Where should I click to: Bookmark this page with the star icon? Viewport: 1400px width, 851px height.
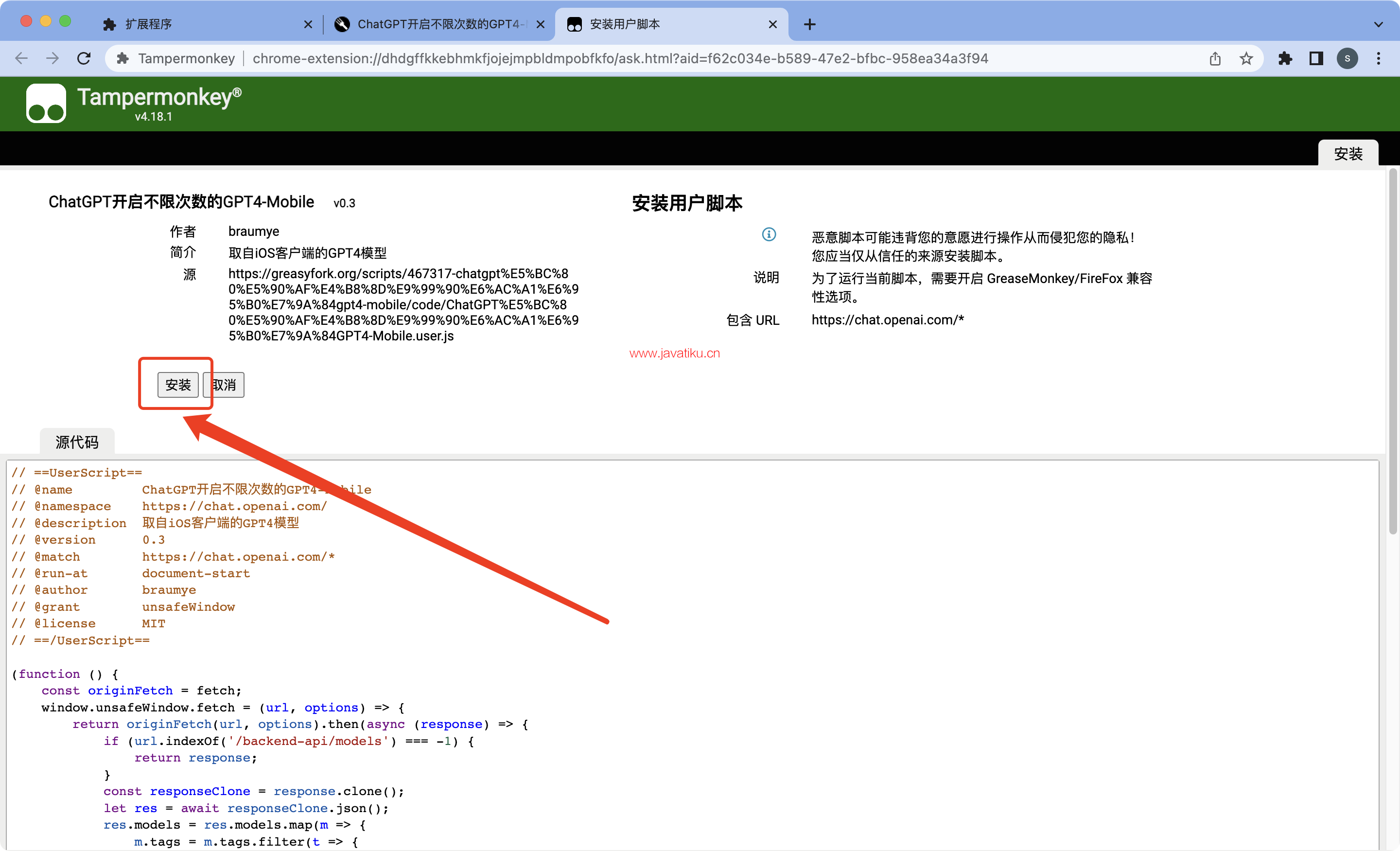pyautogui.click(x=1246, y=58)
